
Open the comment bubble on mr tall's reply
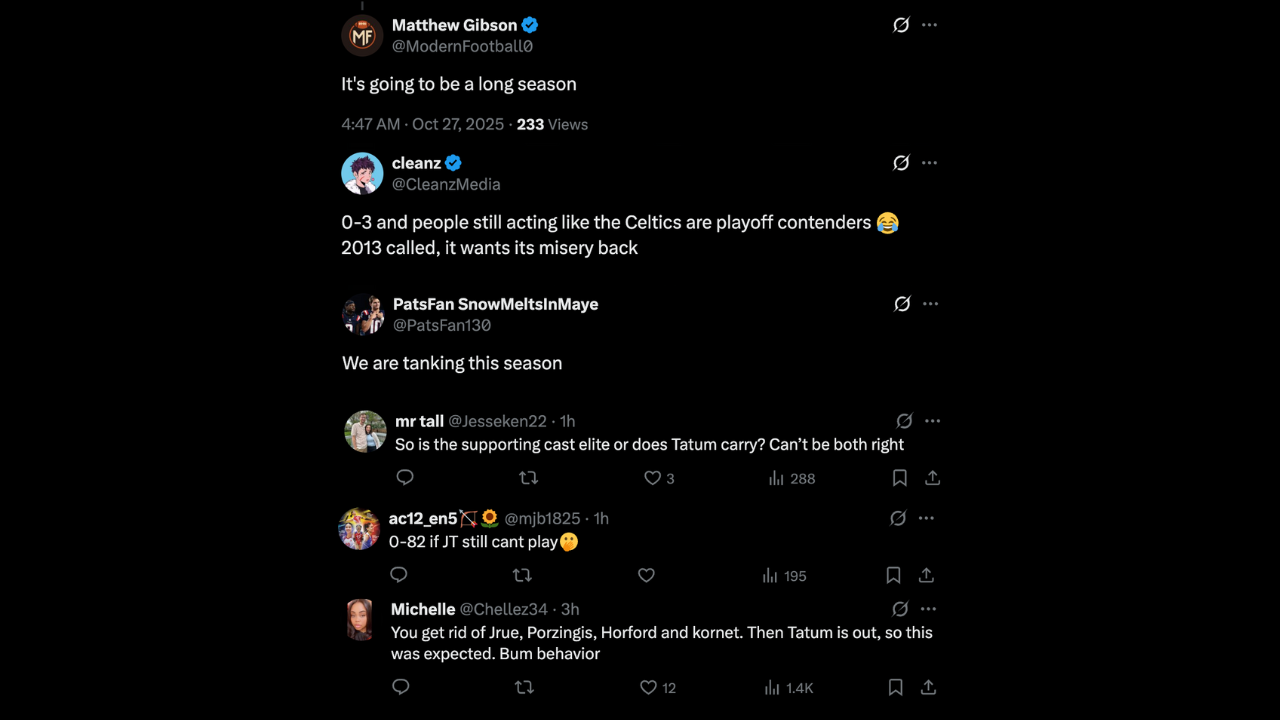[405, 478]
